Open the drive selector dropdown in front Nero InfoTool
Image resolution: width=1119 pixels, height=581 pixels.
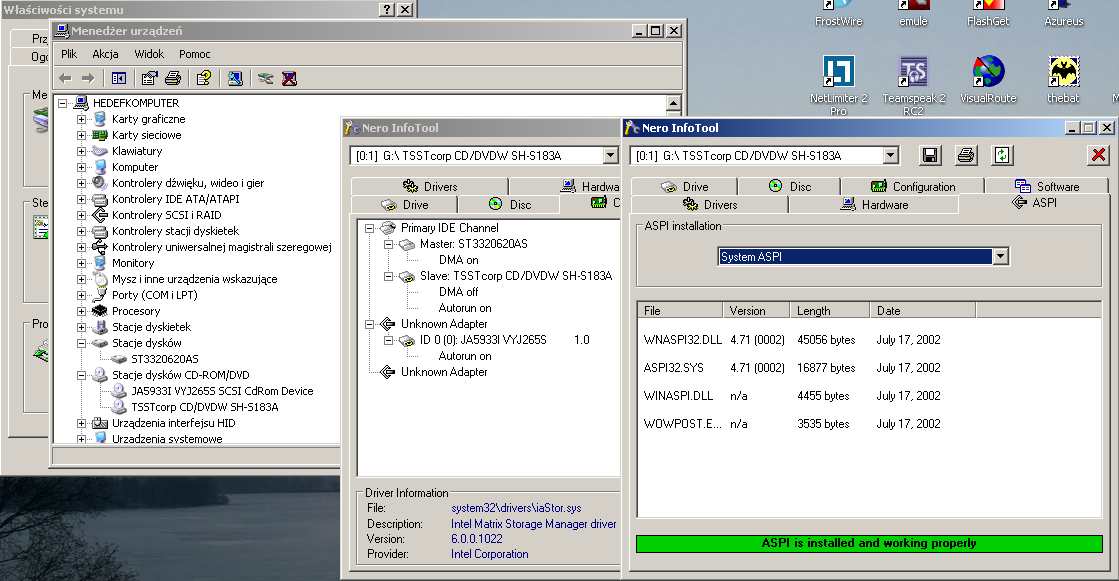pyautogui.click(x=890, y=156)
